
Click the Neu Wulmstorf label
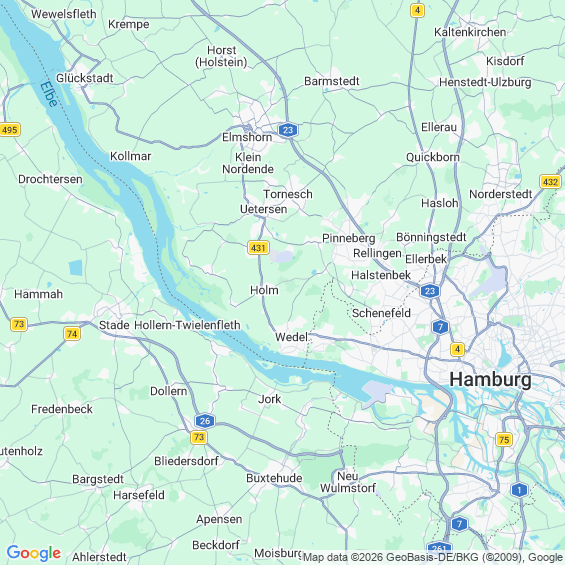[348, 482]
